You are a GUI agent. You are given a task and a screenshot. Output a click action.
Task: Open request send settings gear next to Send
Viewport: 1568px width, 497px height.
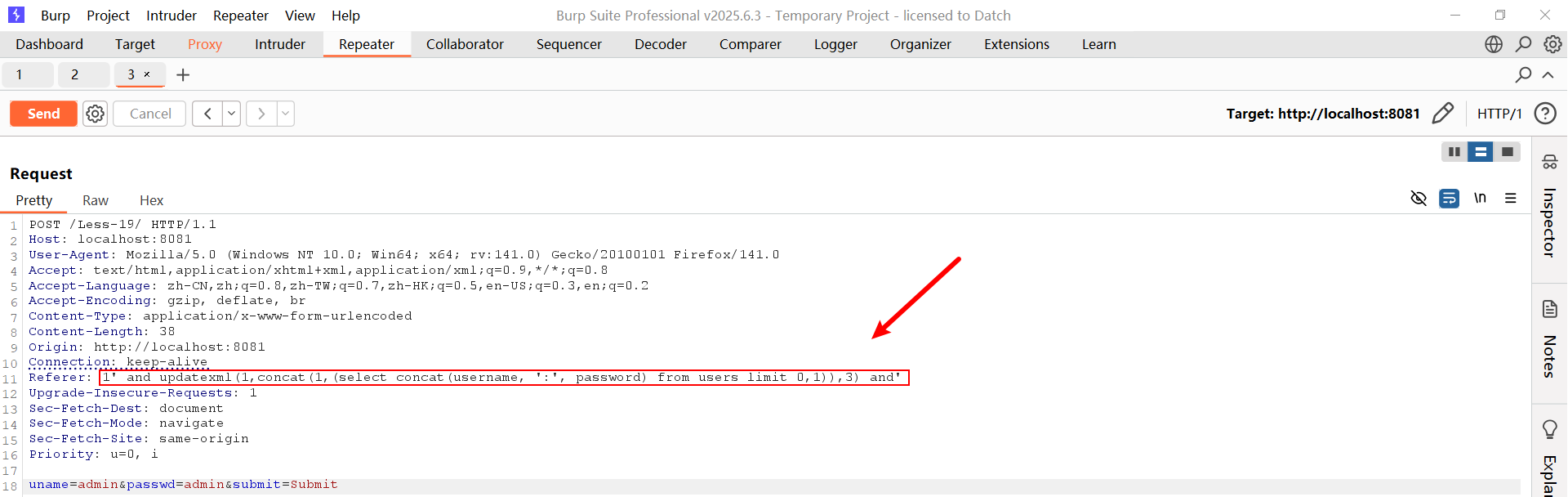point(96,114)
